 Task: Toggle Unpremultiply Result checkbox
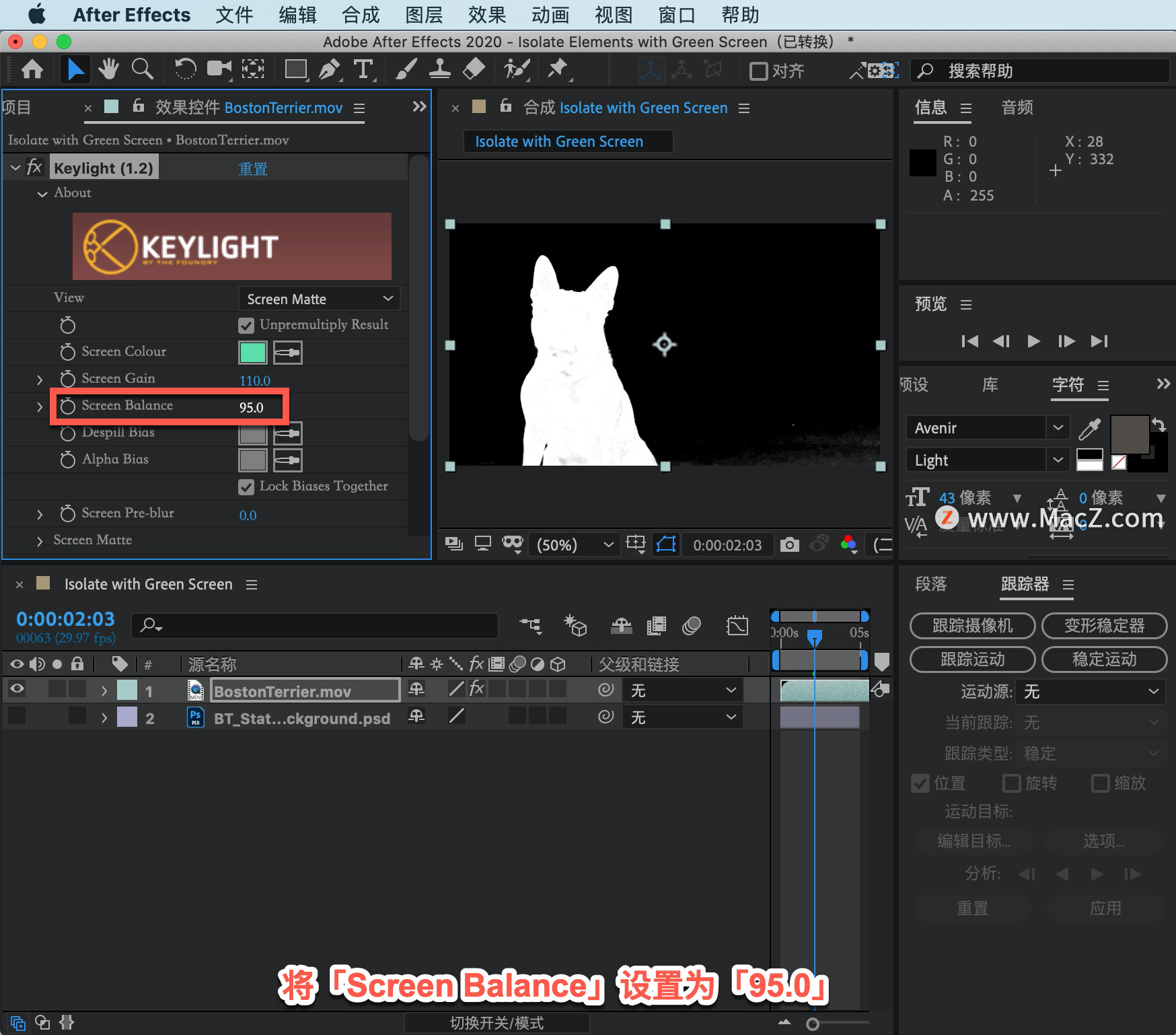(246, 325)
